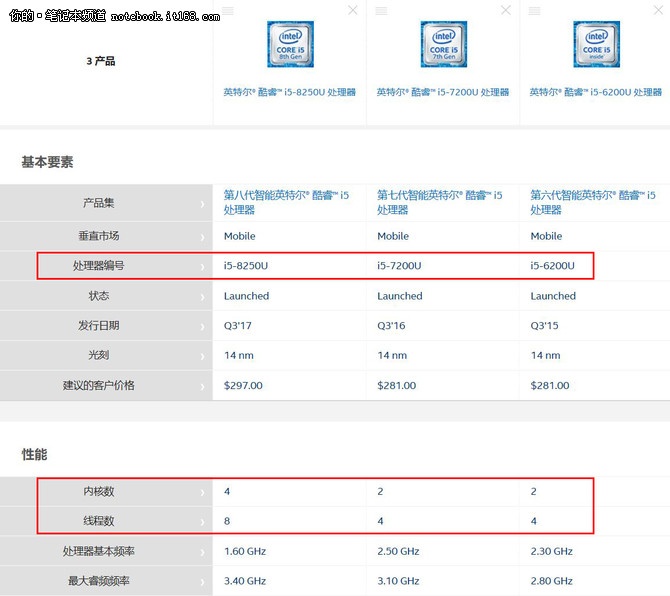Image resolution: width=670 pixels, height=596 pixels.
Task: Remove the i5-7200U from comparison
Action: (x=506, y=10)
